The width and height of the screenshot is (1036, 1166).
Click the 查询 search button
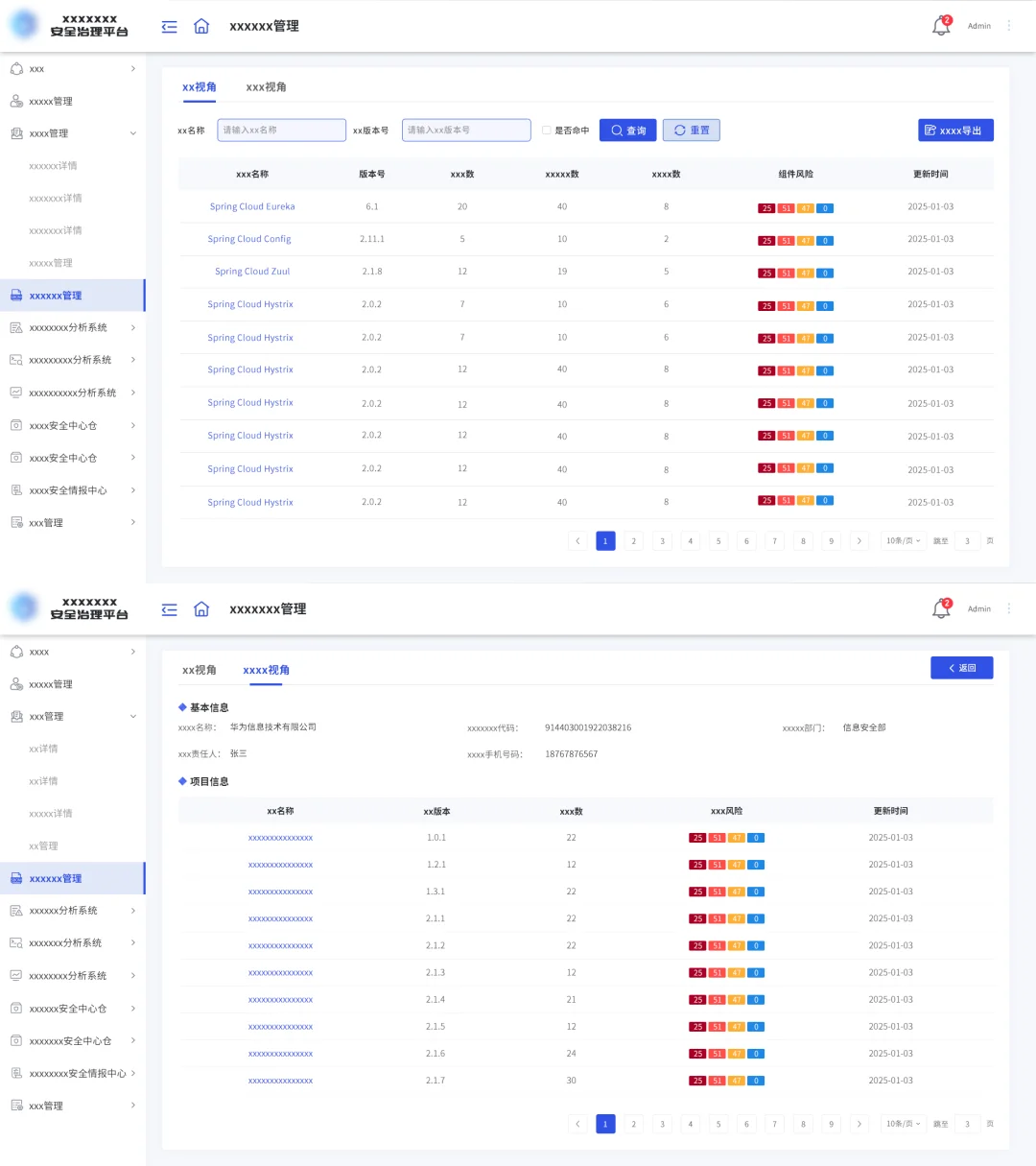point(627,130)
